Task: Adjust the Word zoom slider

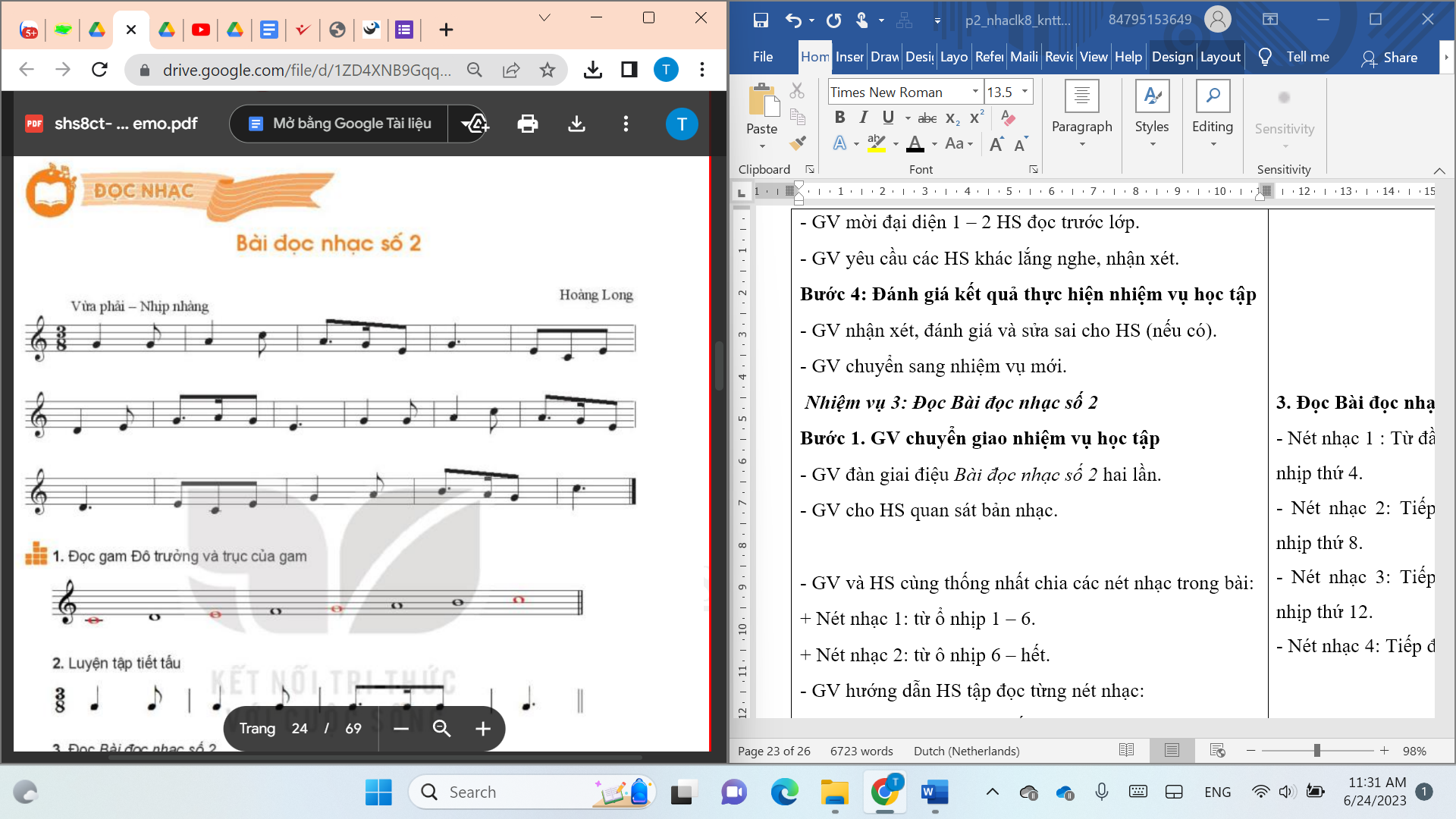Action: coord(1317,750)
